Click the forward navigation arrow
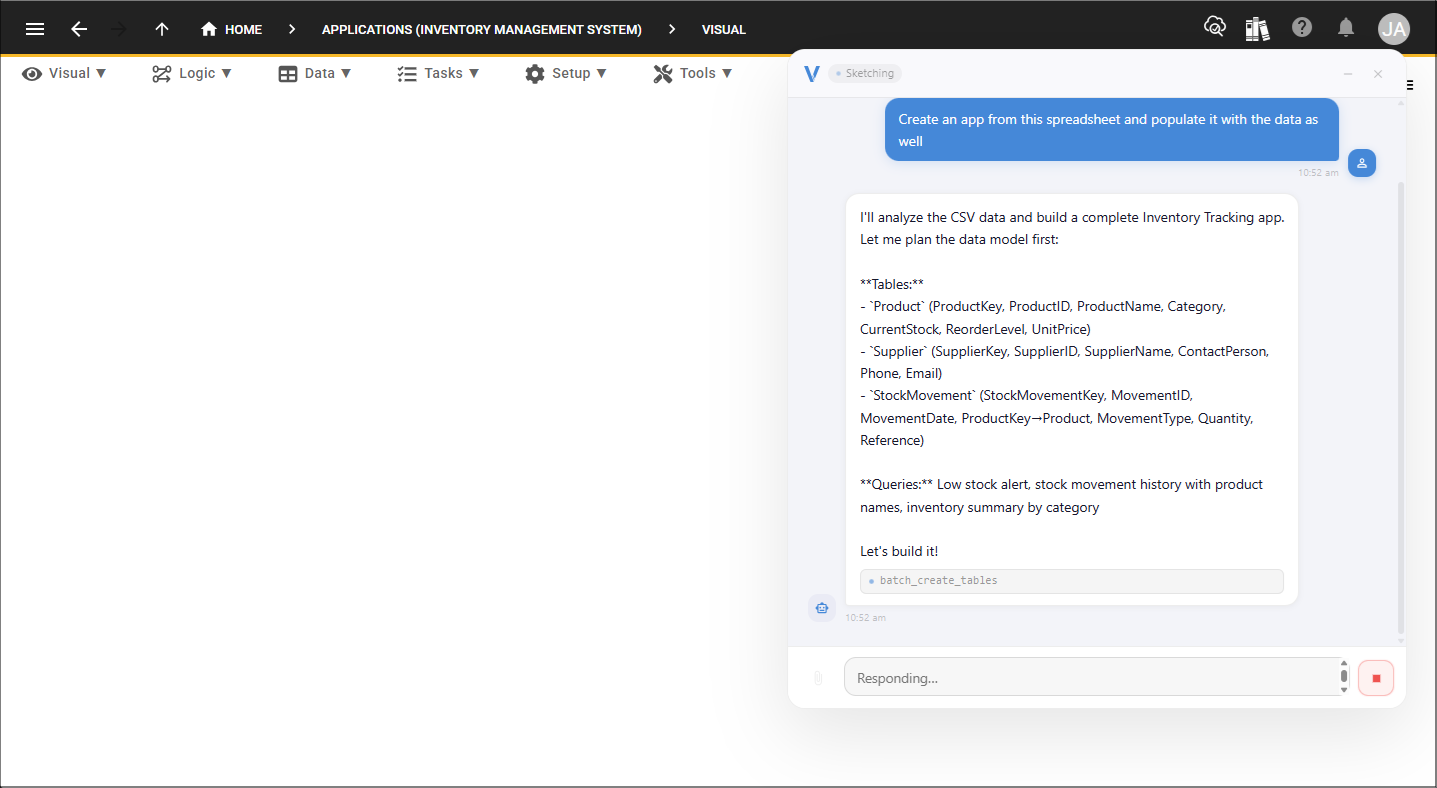Viewport: 1437px width, 788px height. tap(119, 29)
